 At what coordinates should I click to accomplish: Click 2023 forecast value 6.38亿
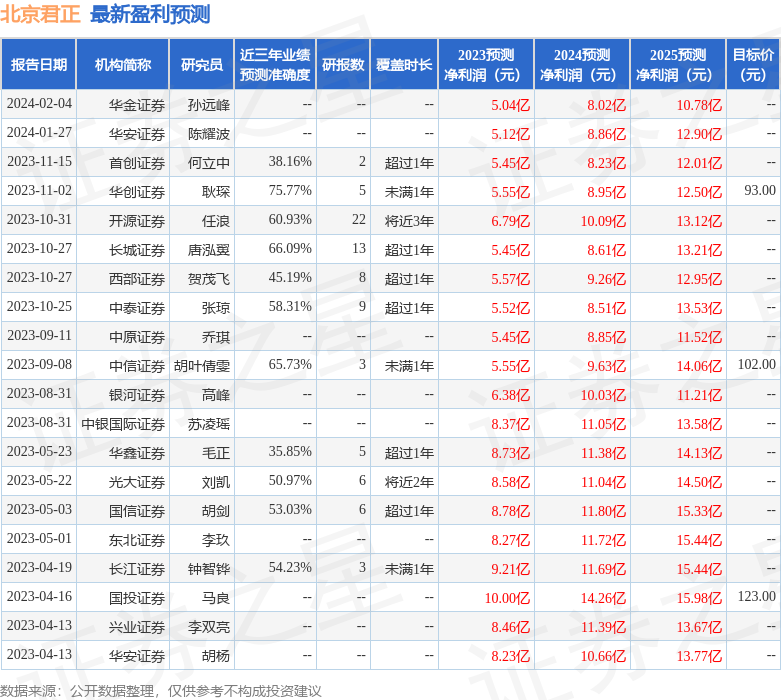(x=511, y=395)
